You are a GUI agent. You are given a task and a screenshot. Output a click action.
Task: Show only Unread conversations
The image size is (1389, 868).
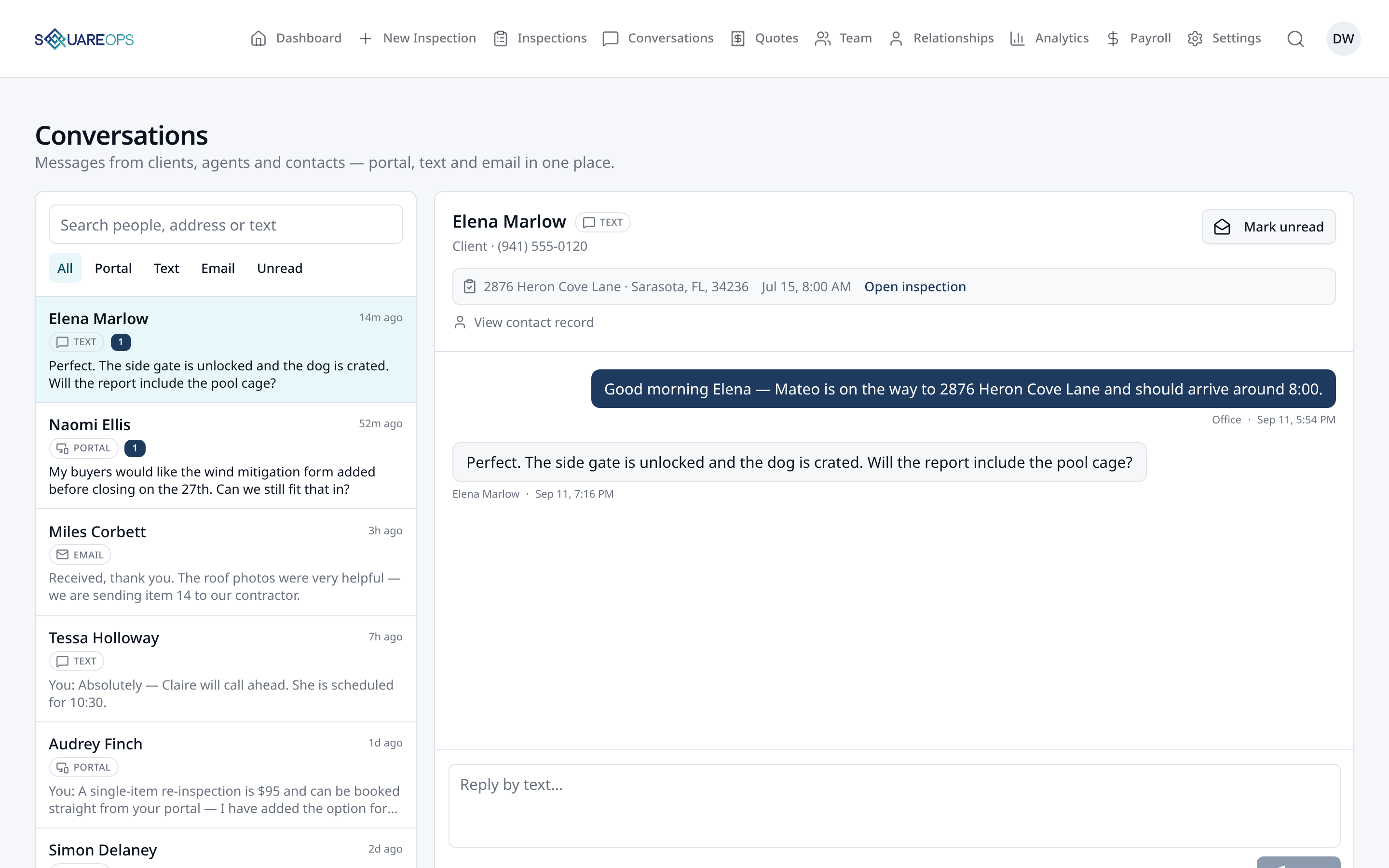point(280,268)
